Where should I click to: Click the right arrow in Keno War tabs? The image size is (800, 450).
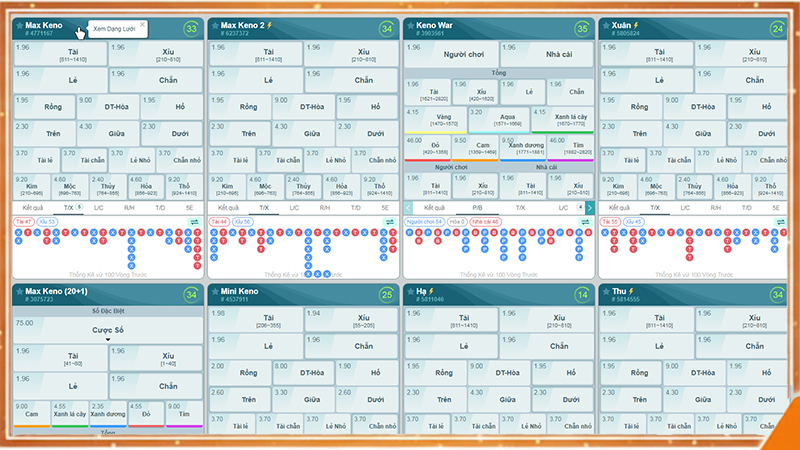coord(590,207)
